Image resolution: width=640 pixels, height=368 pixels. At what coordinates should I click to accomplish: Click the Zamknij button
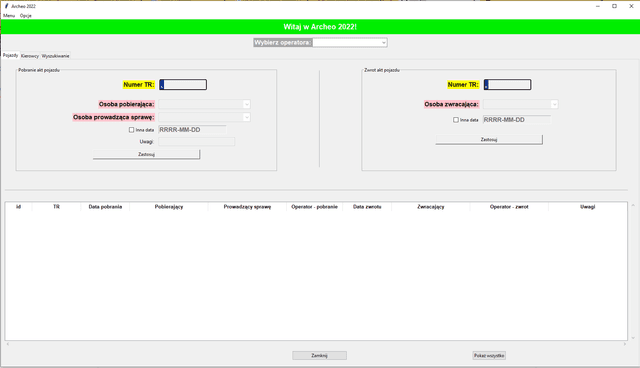point(320,355)
